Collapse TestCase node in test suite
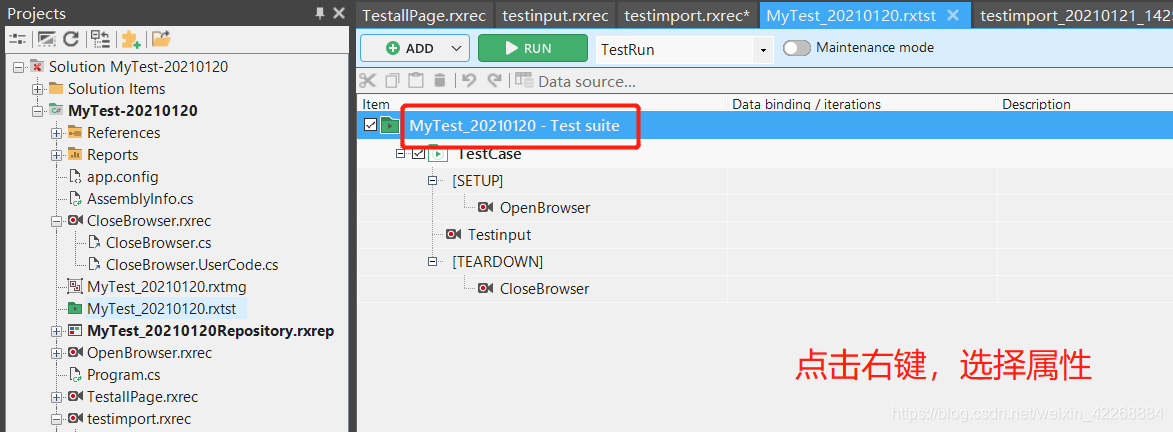 tap(400, 153)
